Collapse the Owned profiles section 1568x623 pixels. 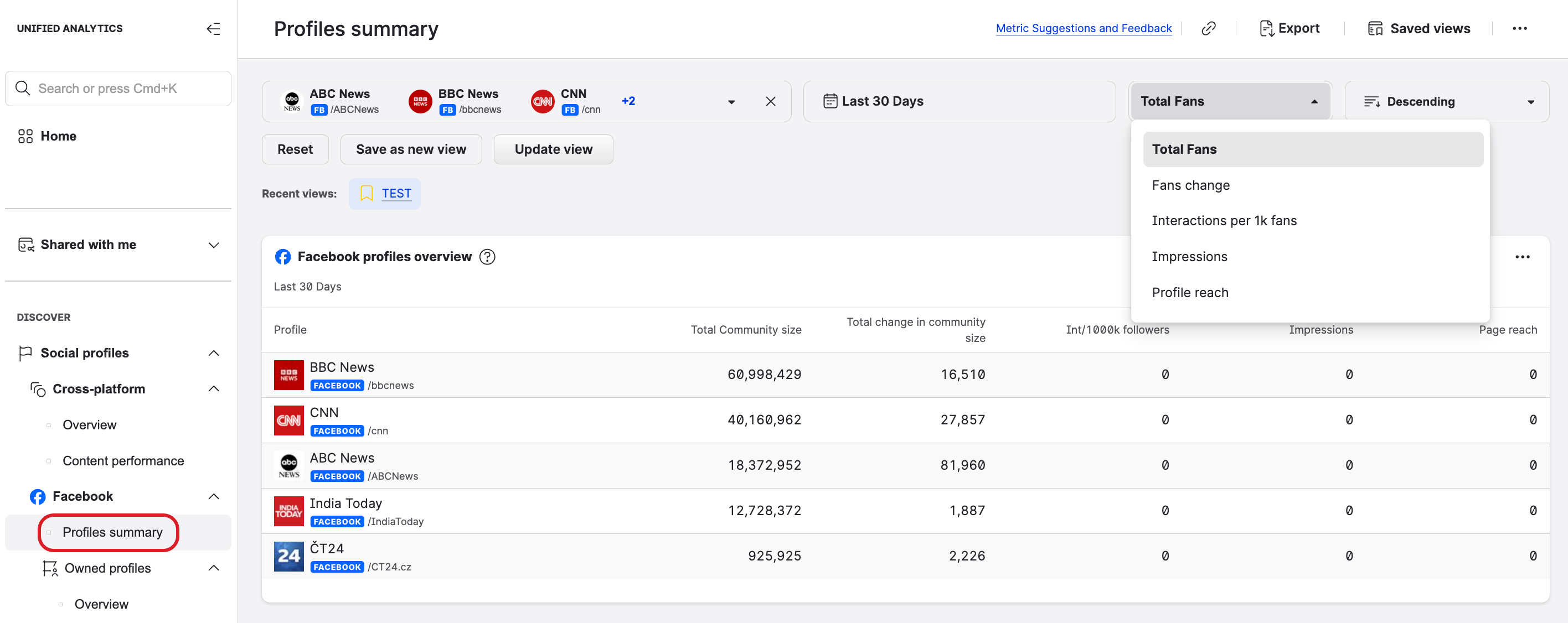tap(213, 568)
